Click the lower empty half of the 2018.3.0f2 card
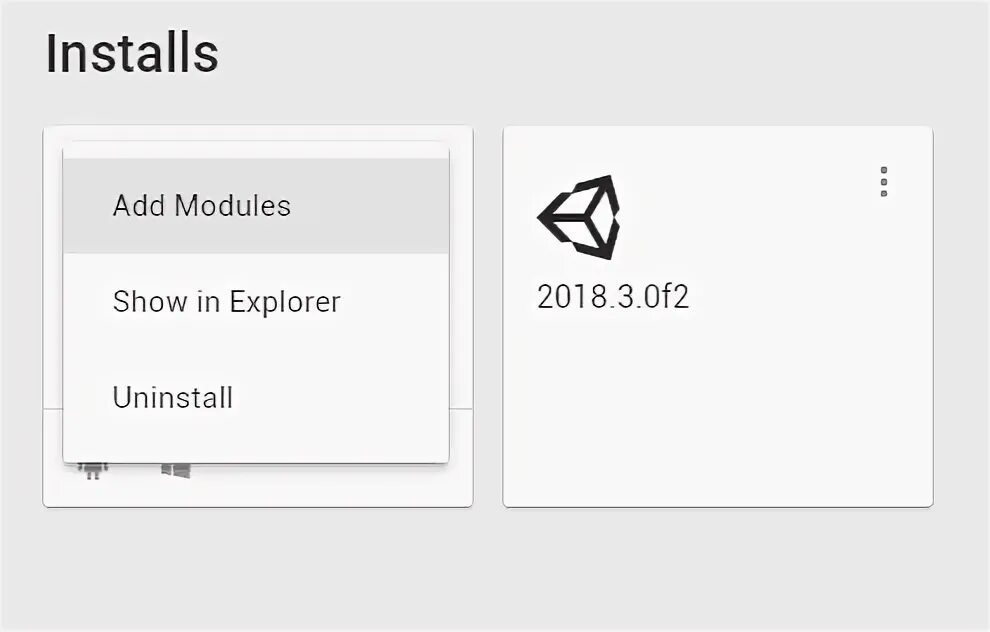The height and width of the screenshot is (632, 990). (717, 420)
